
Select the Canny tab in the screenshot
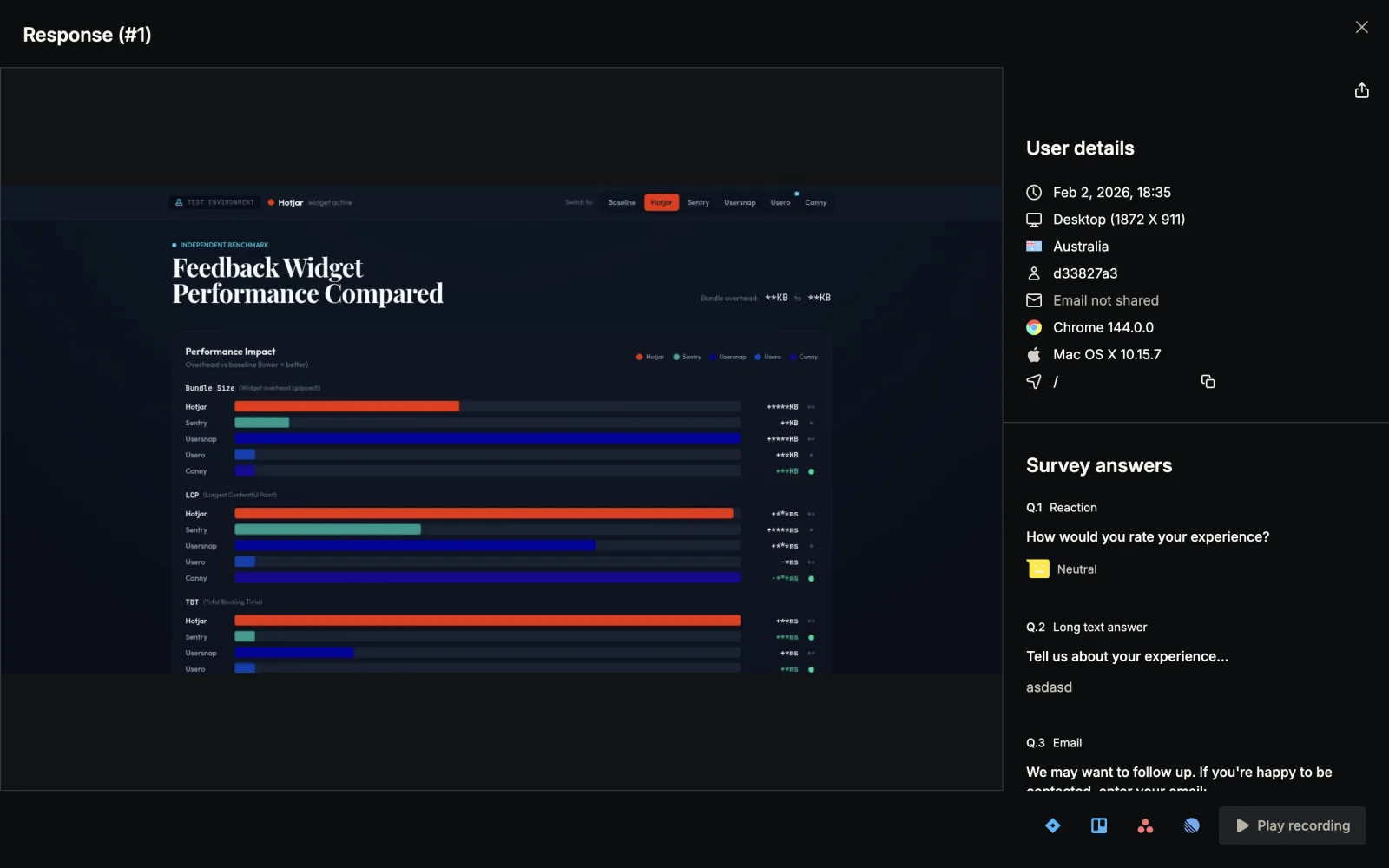point(816,202)
